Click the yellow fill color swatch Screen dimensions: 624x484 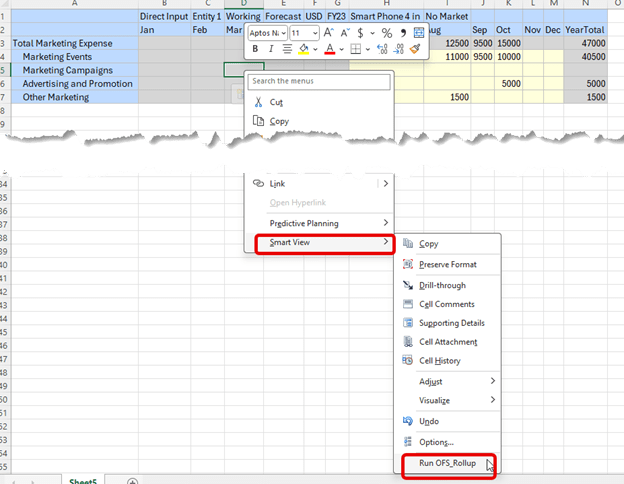tap(303, 49)
